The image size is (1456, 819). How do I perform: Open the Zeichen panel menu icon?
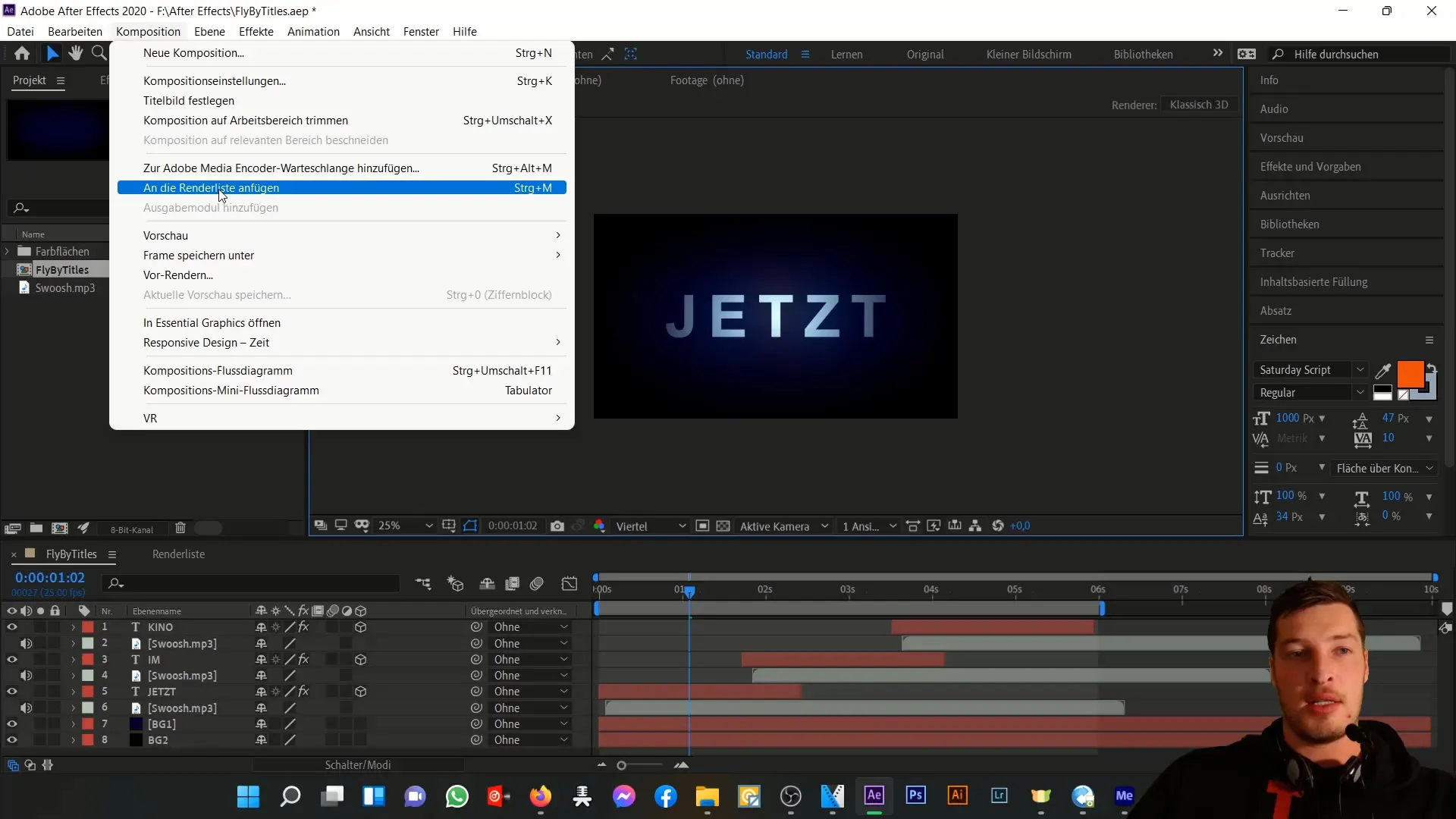[1429, 340]
